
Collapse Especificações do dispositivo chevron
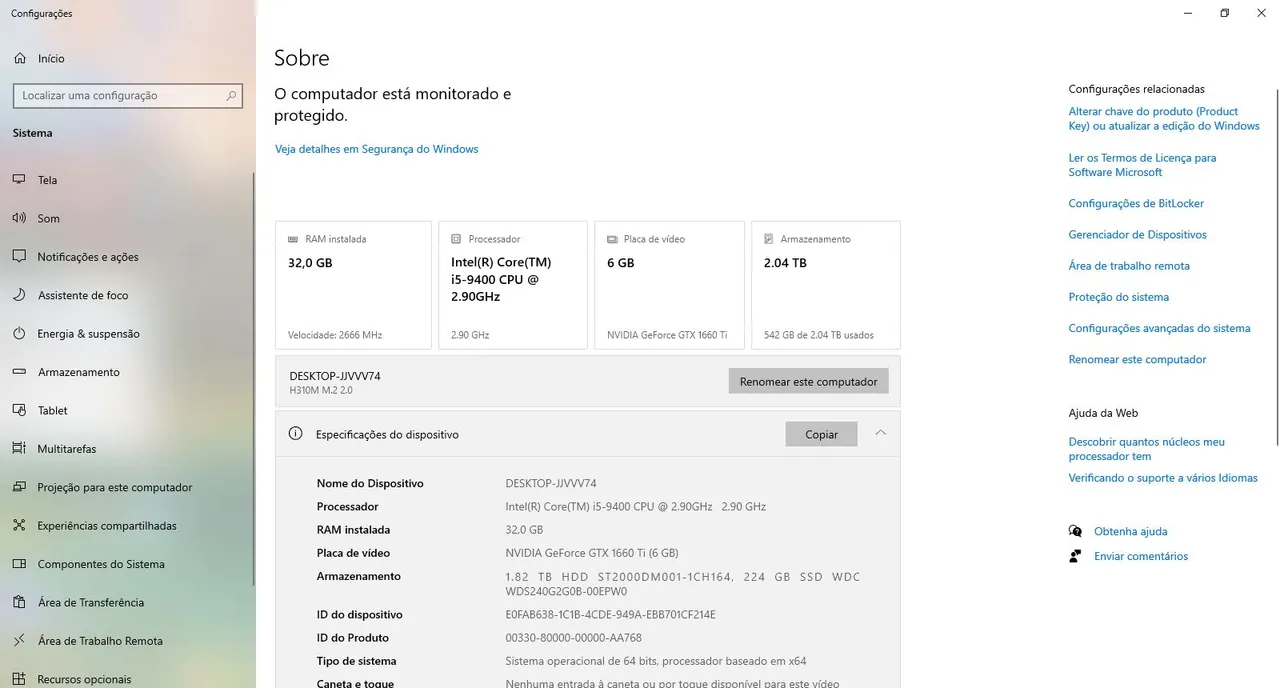[880, 433]
